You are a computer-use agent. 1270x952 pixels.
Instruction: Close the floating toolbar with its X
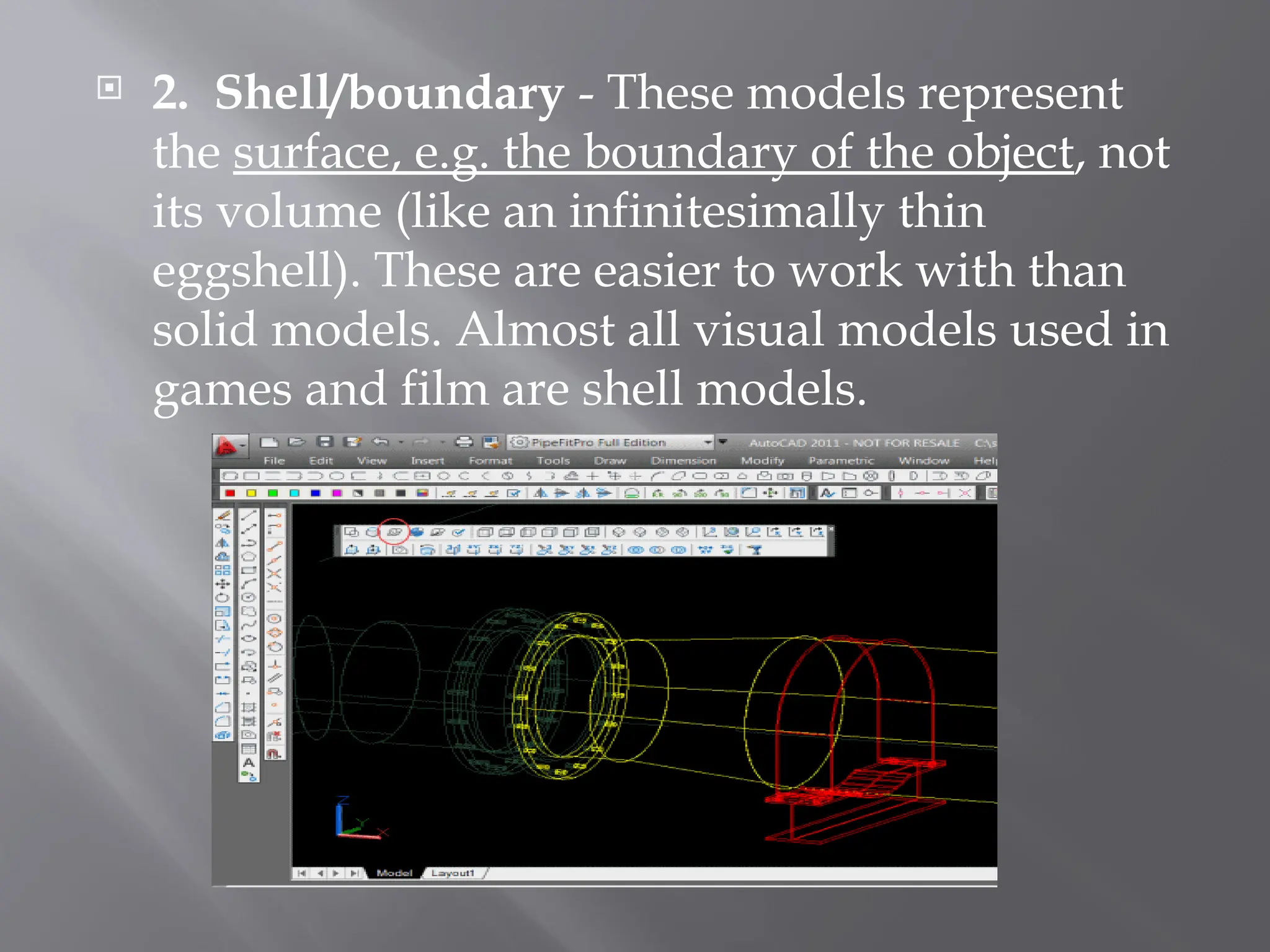tap(830, 529)
